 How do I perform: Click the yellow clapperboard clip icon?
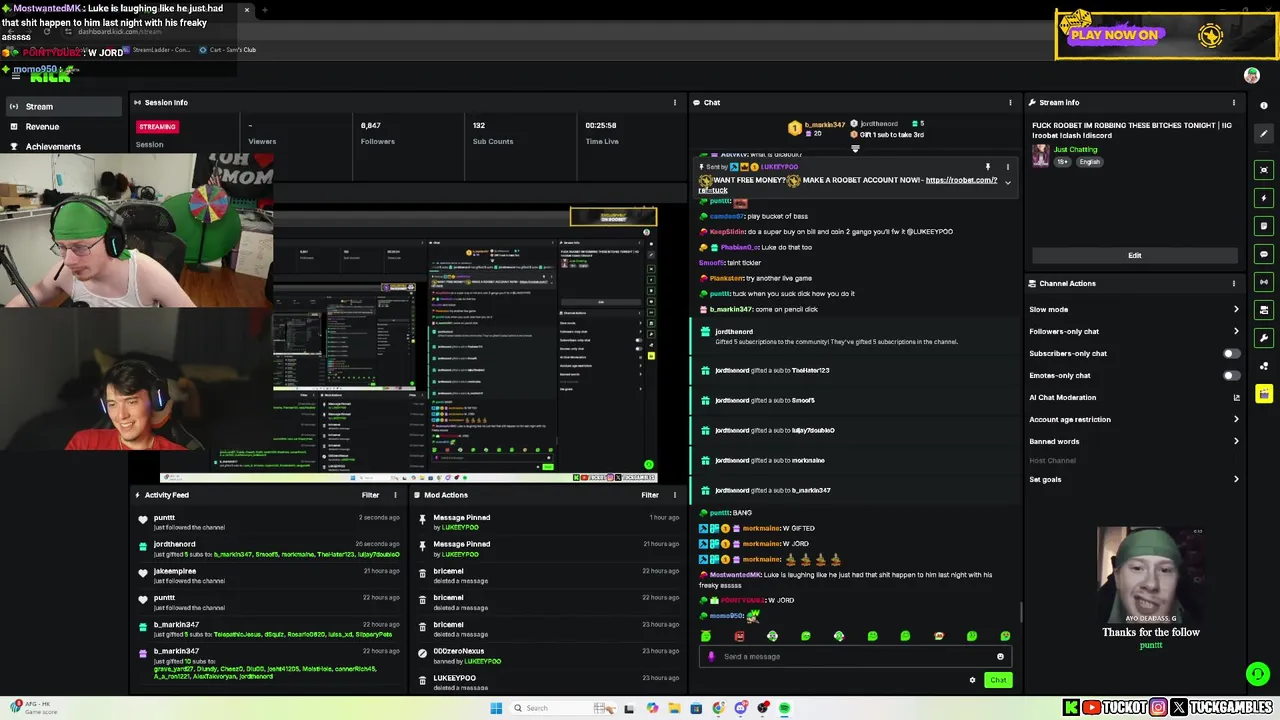[1264, 394]
